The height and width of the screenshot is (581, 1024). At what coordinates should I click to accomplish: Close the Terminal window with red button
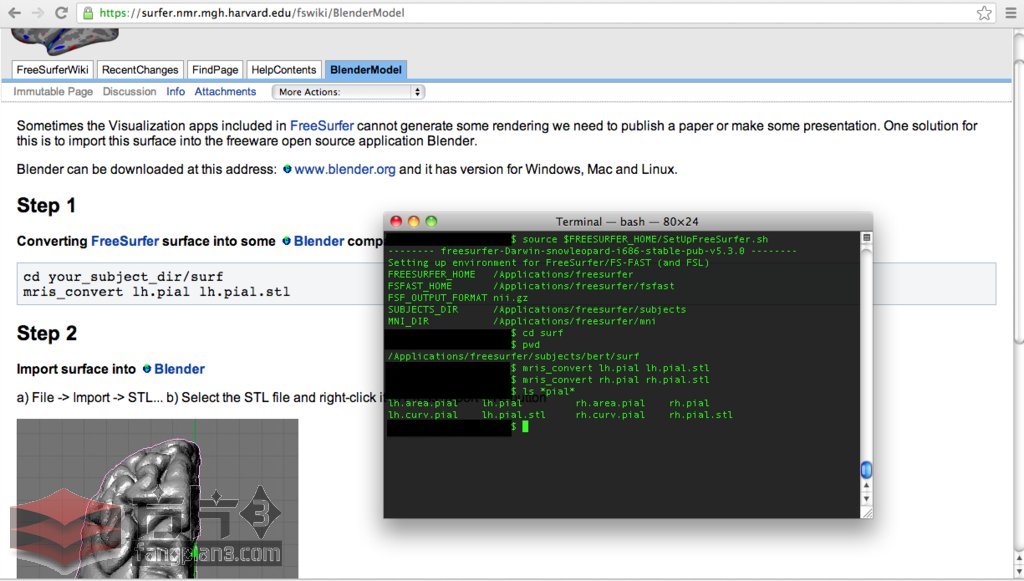click(396, 221)
